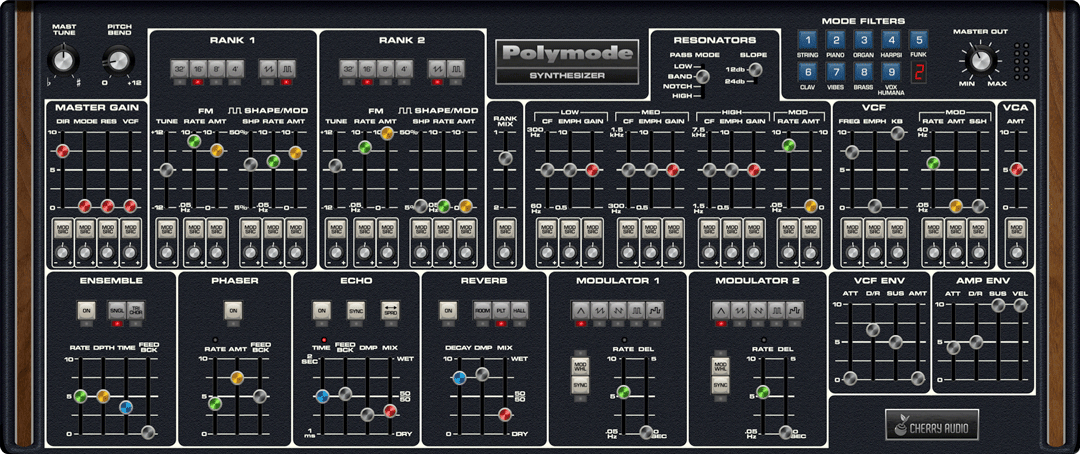Open MOD SRC under LOW resonator CF
This screenshot has height=454, width=1080.
[x=547, y=229]
